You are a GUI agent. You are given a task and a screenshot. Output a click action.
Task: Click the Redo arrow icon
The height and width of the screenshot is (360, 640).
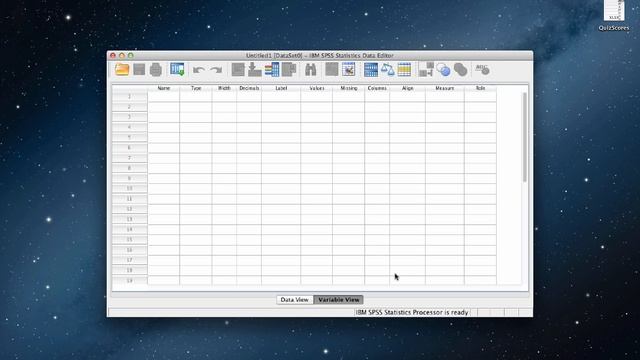click(x=216, y=70)
